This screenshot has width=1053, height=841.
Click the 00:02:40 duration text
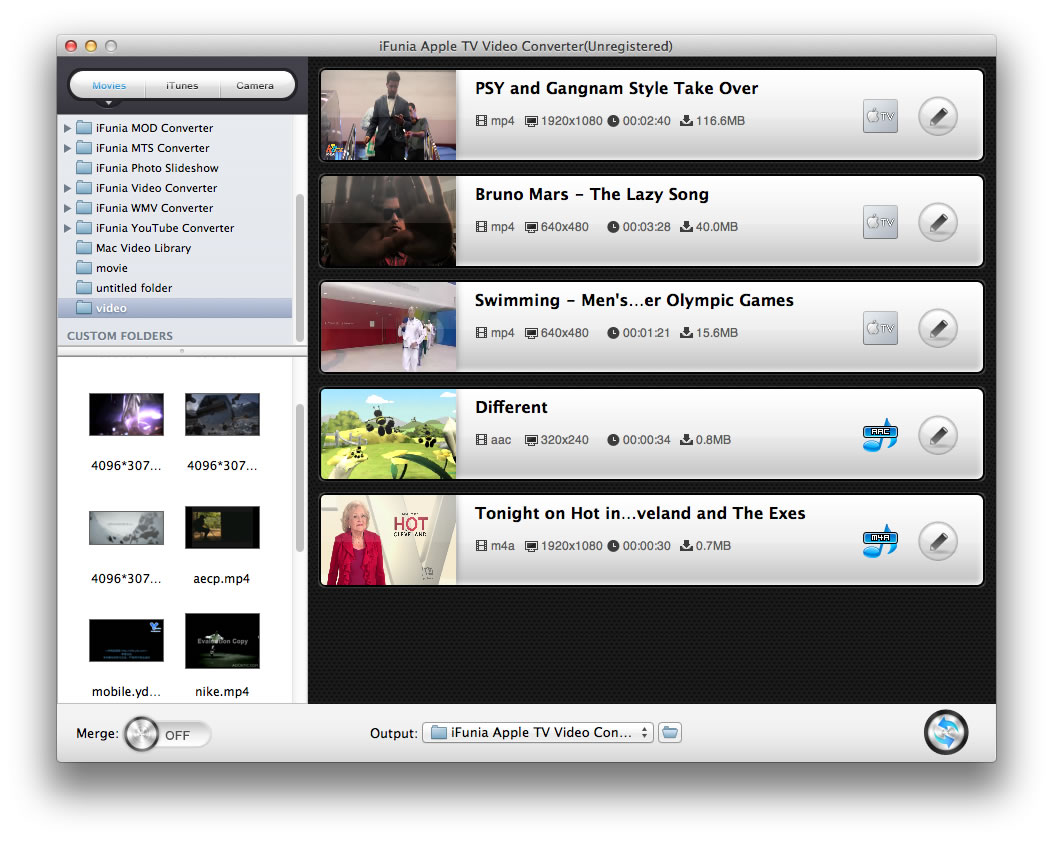tap(646, 121)
